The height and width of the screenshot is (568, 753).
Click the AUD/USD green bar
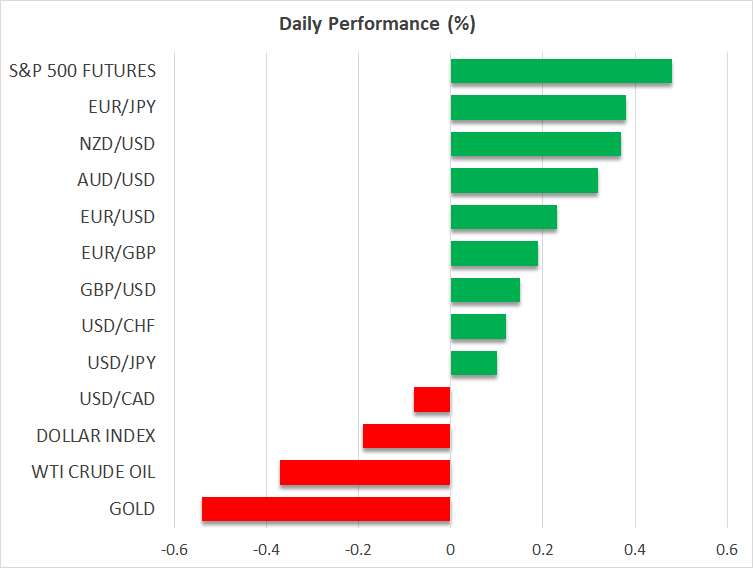click(524, 180)
